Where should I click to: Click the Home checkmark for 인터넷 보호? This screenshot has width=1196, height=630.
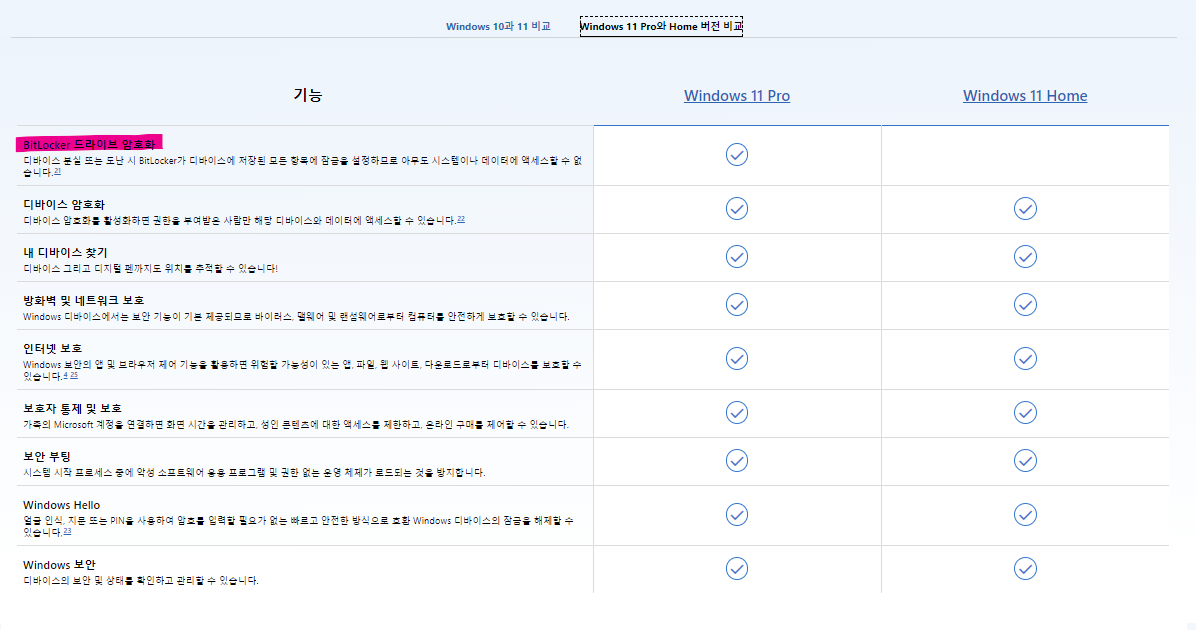(x=1025, y=358)
